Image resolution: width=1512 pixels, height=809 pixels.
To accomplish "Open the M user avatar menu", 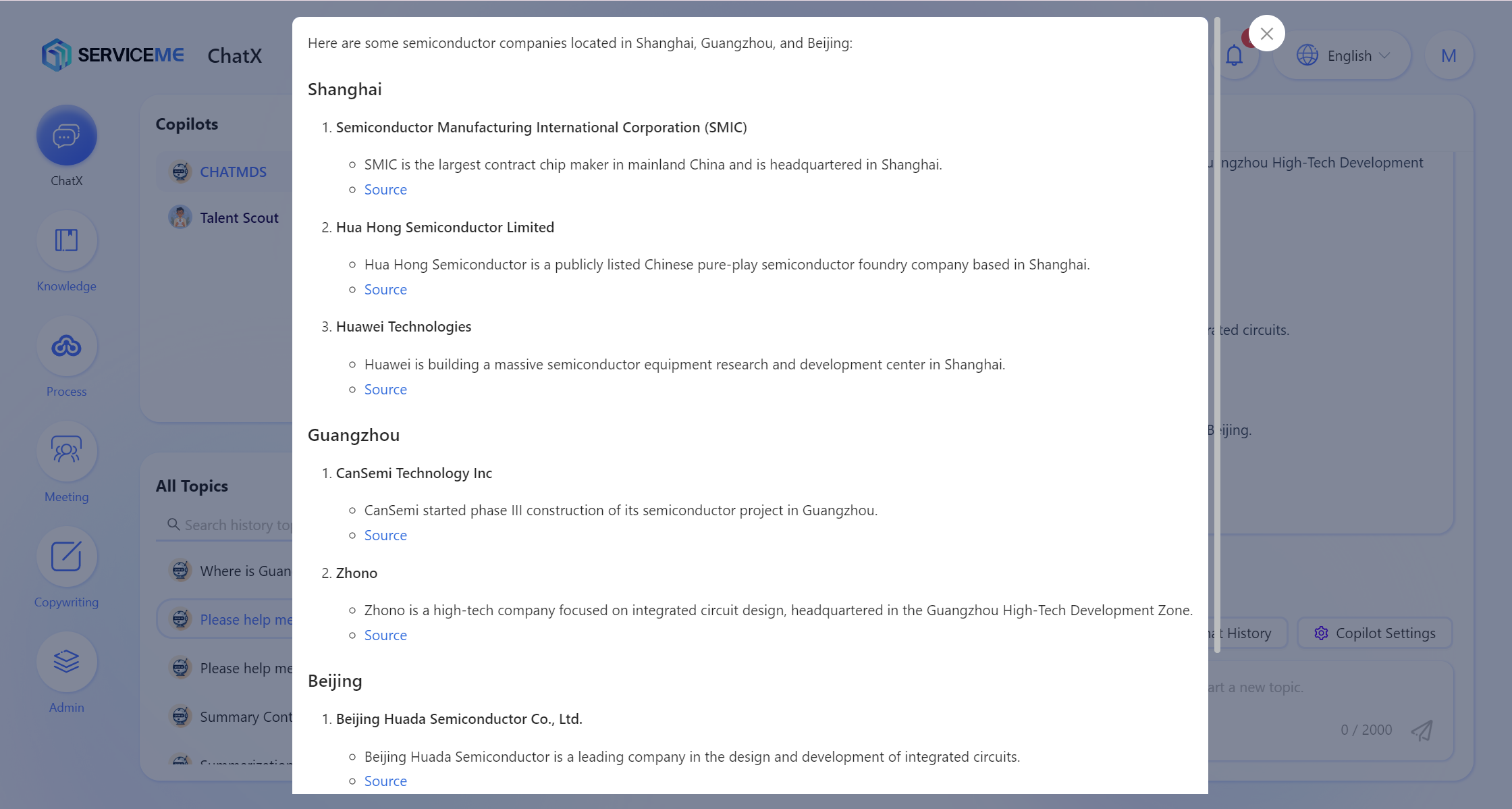I will [1449, 55].
